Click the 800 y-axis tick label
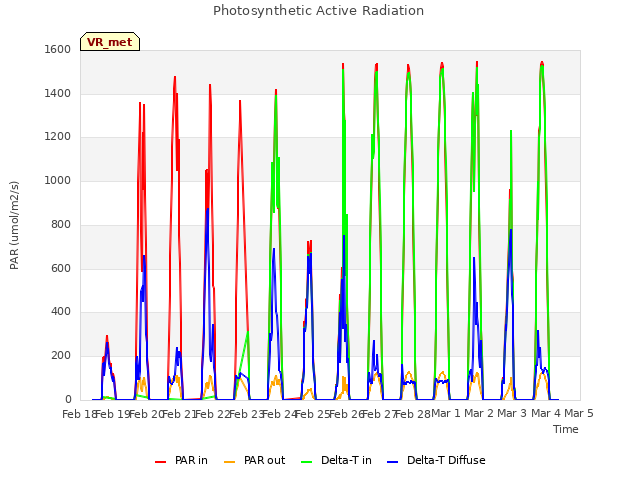 tap(61, 224)
